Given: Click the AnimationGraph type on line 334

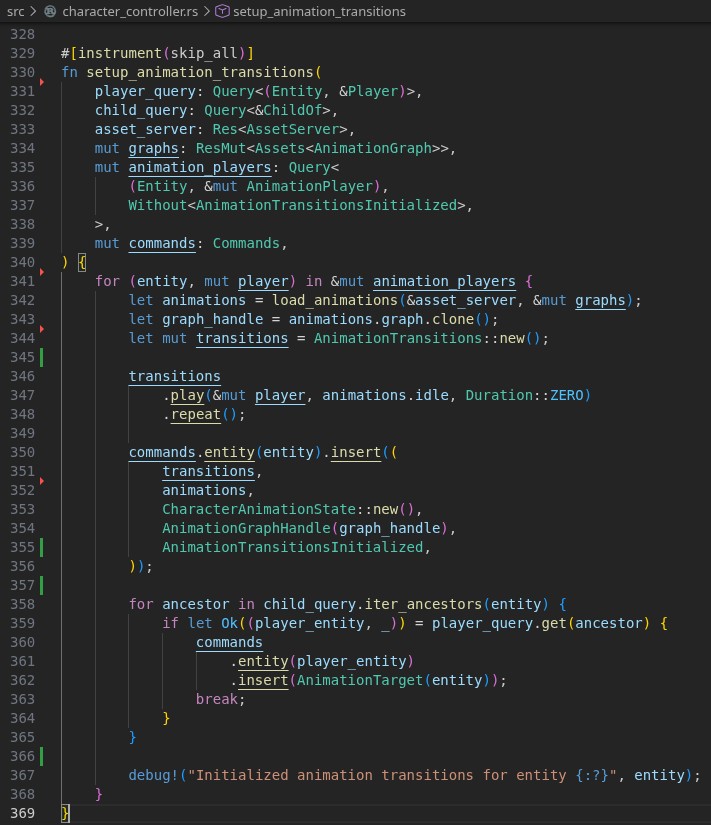Looking at the screenshot, I should coord(373,148).
